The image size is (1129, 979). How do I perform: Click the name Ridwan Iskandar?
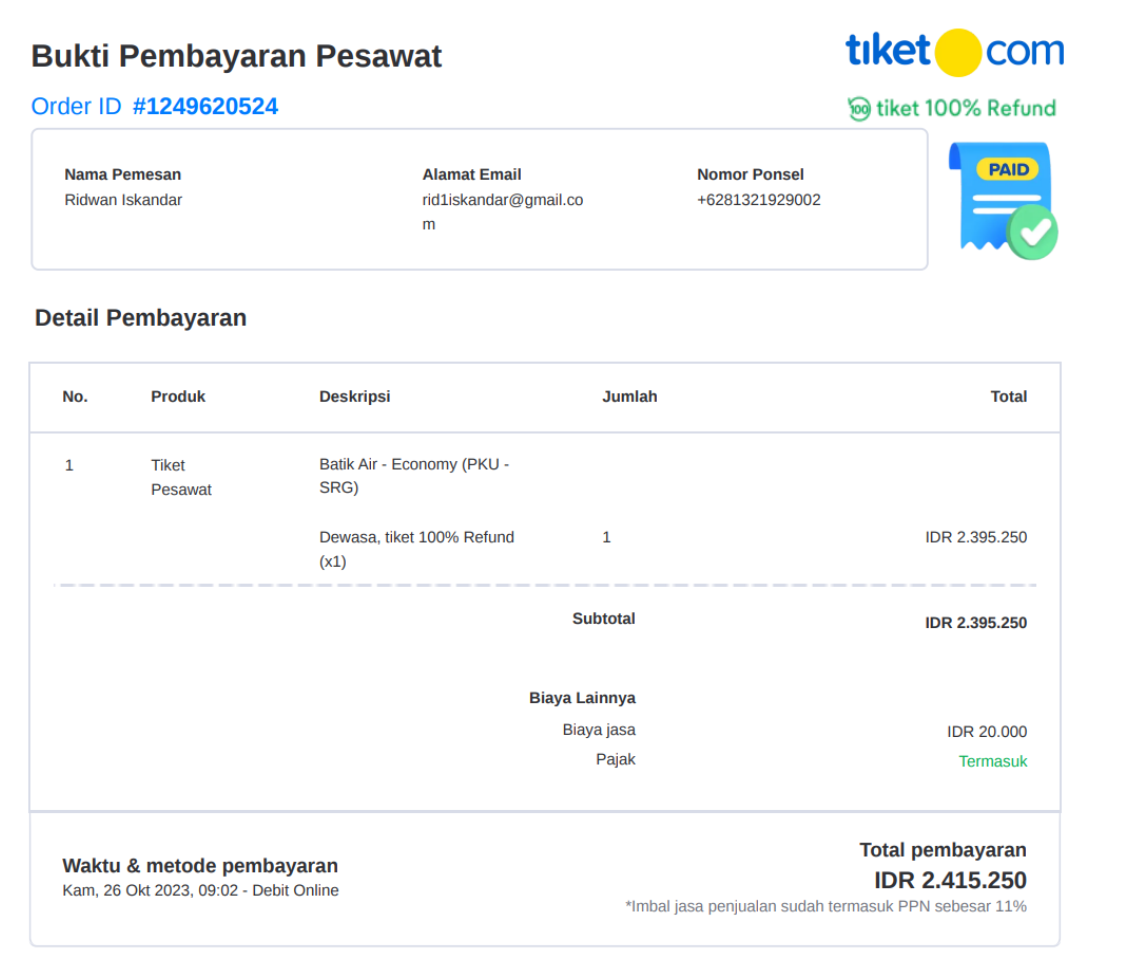(123, 200)
